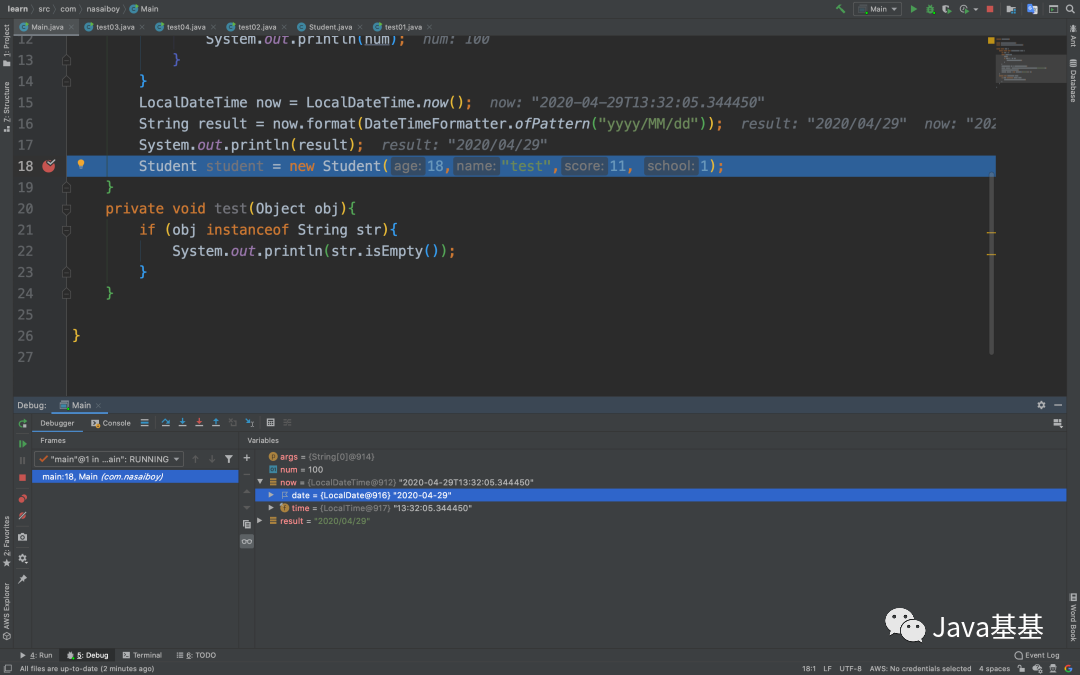Select the main:18, Main stack frame
This screenshot has height=675, width=1080.
coord(135,477)
